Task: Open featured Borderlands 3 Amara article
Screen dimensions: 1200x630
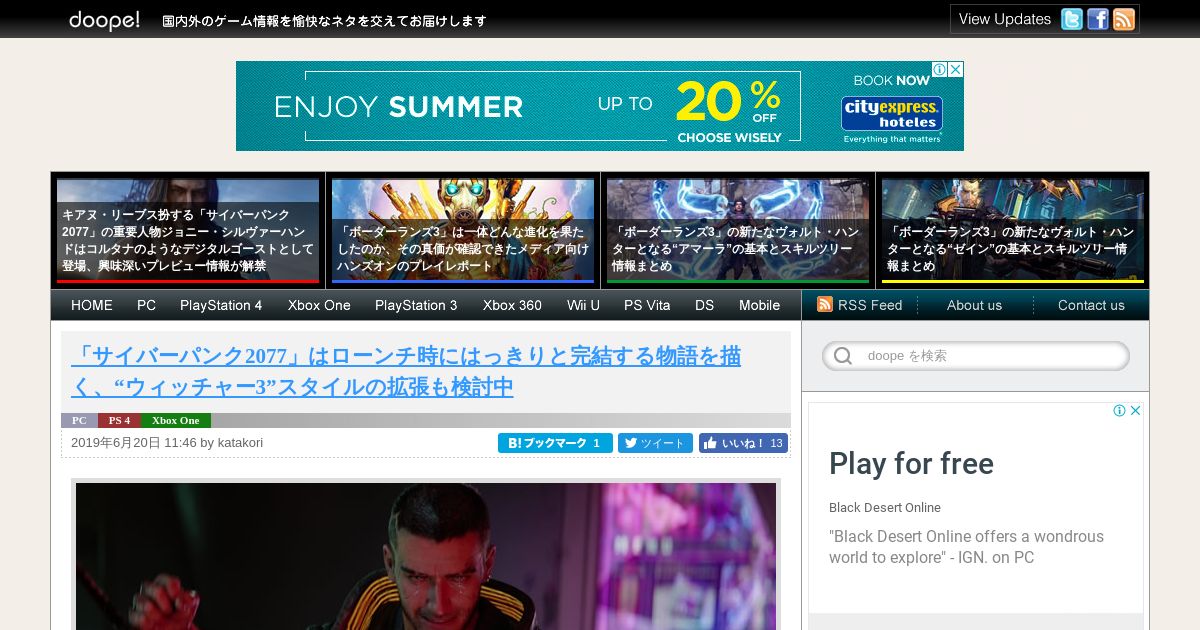Action: tap(738, 231)
